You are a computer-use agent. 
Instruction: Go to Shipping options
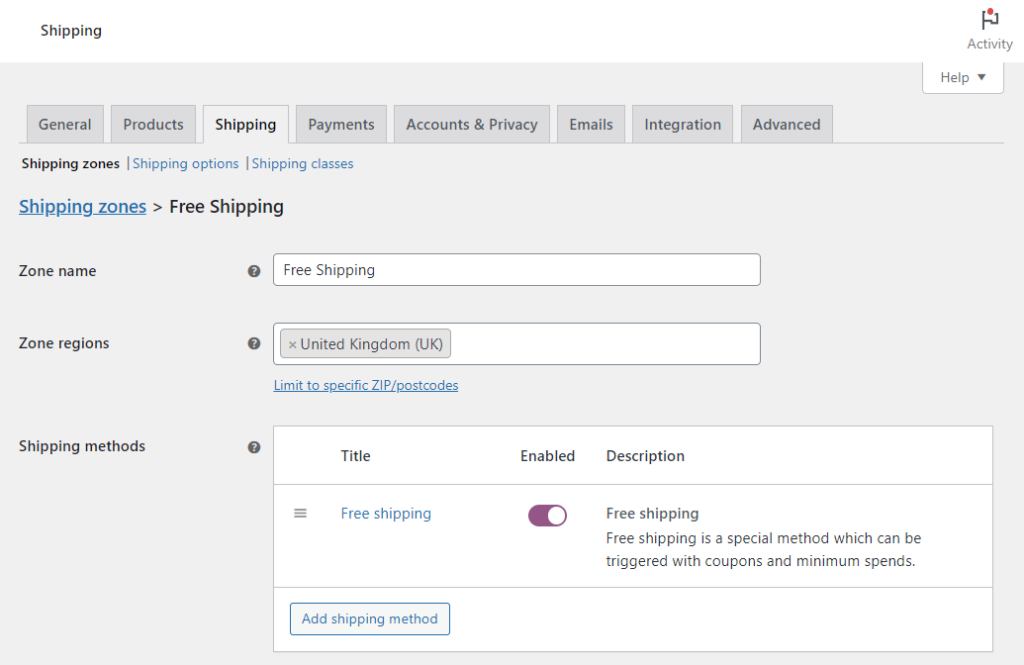(x=185, y=163)
